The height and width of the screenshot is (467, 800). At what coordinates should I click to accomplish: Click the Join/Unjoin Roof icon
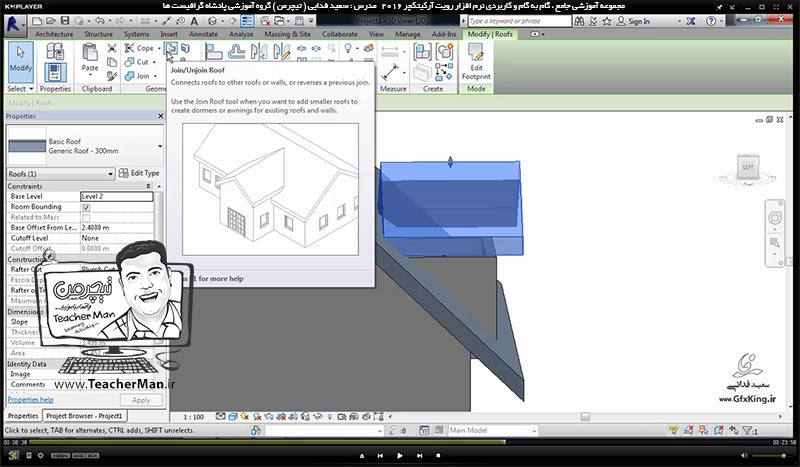click(171, 48)
